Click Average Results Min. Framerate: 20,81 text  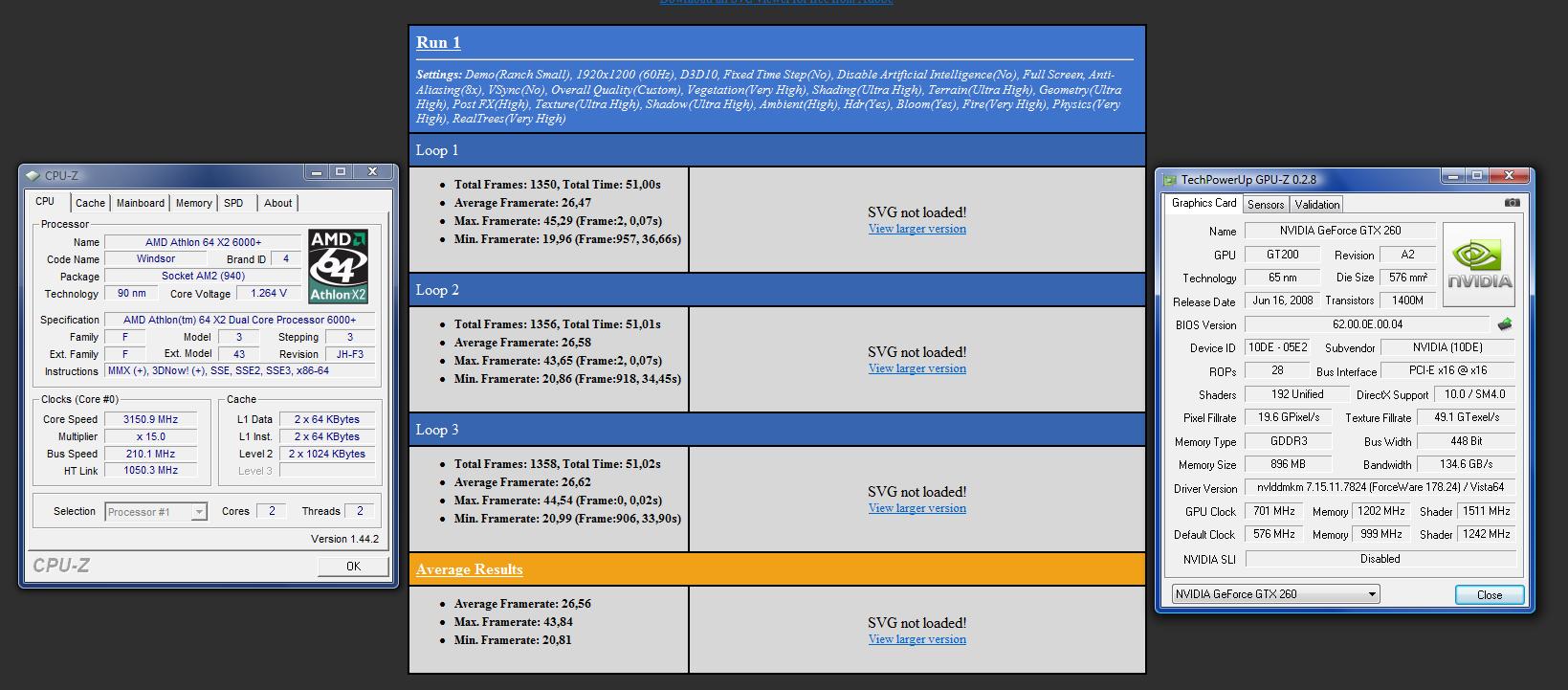(x=513, y=640)
